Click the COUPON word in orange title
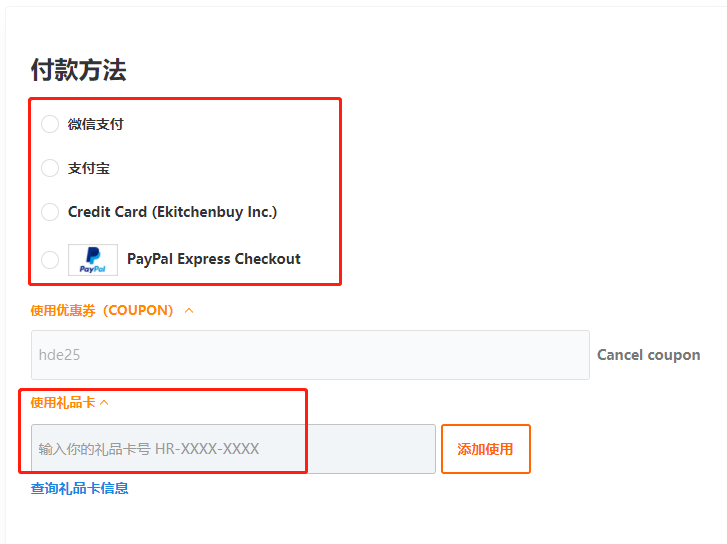 (x=138, y=310)
